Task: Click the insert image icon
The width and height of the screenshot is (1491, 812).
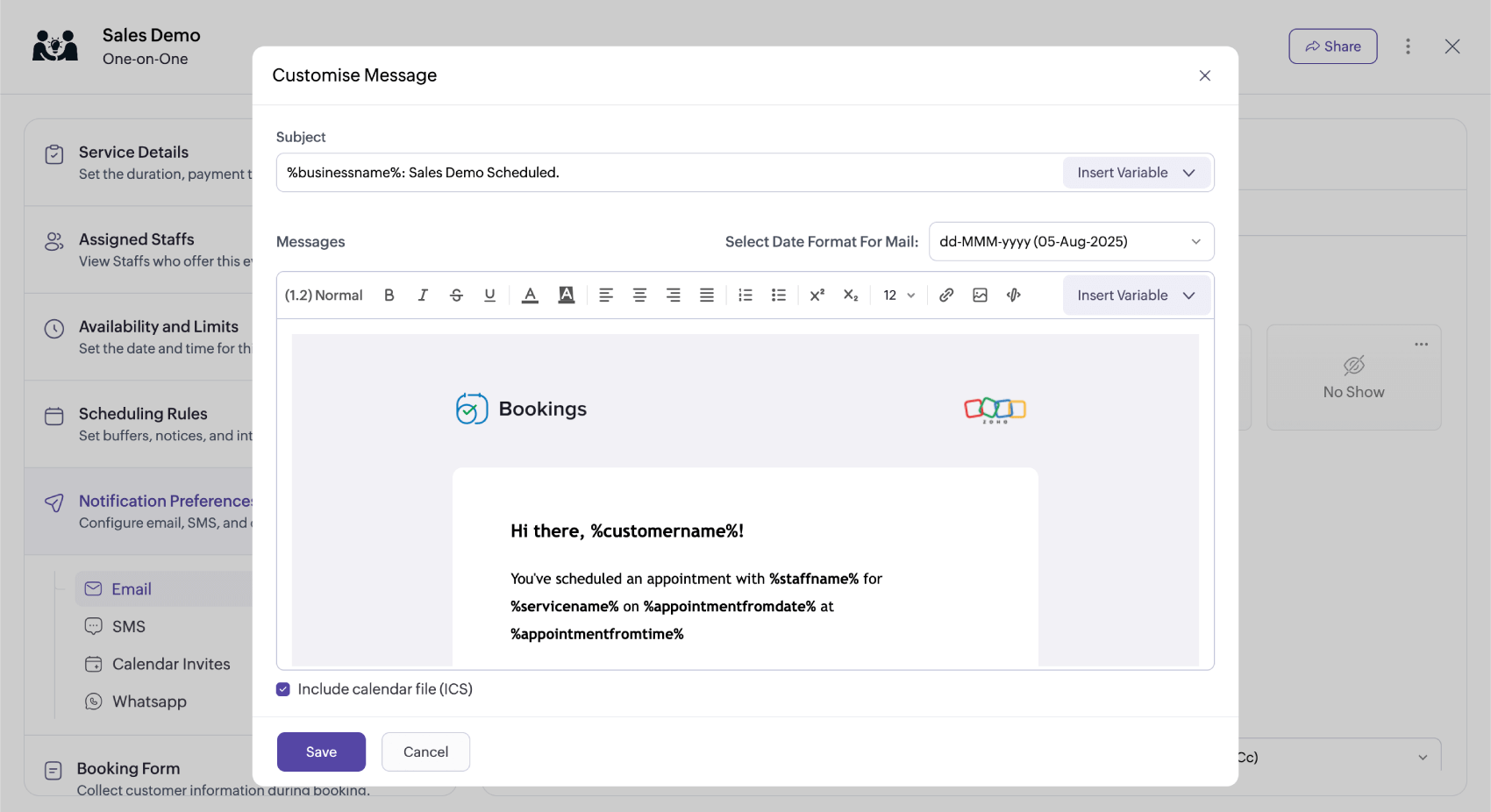Action: (980, 295)
